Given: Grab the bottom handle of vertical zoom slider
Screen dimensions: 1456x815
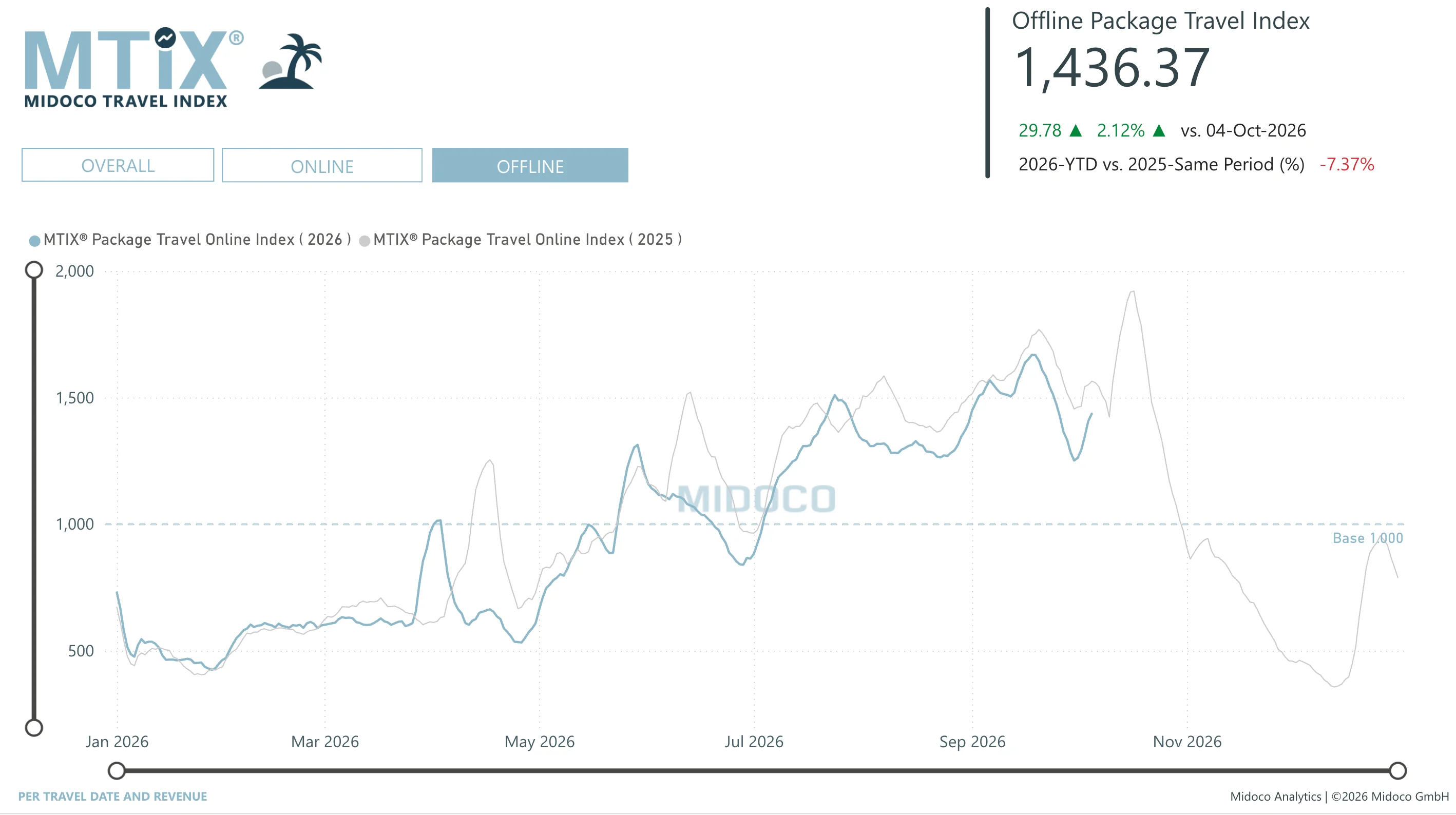Looking at the screenshot, I should coord(34,727).
